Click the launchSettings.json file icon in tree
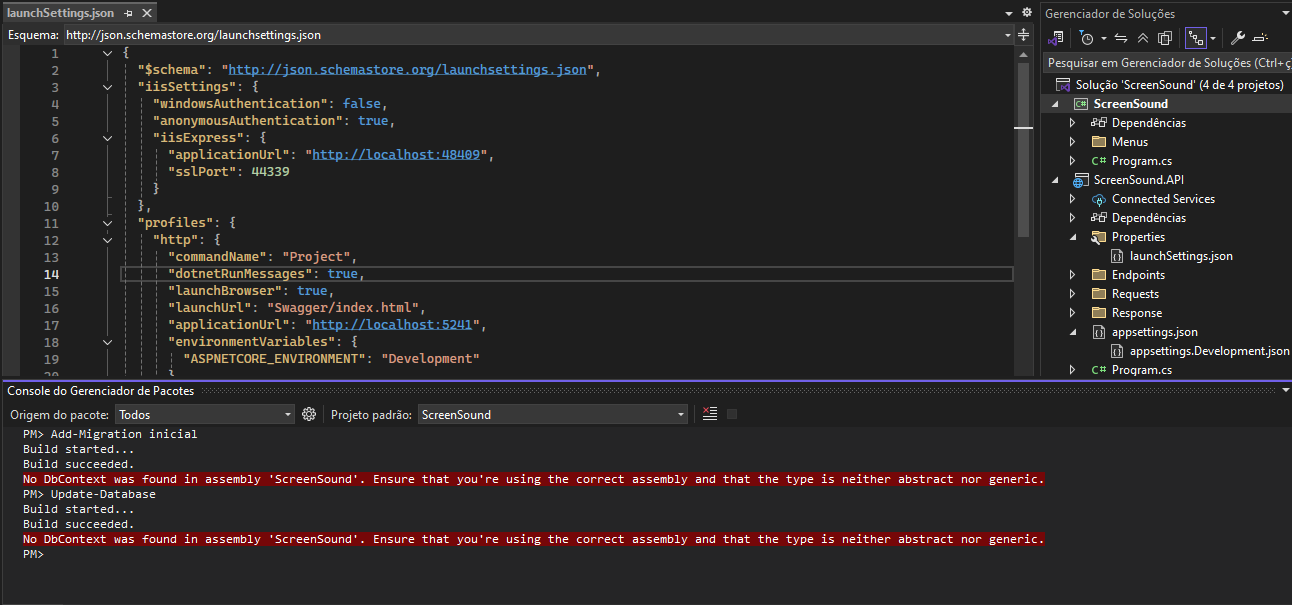1292x605 pixels. [x=1117, y=256]
